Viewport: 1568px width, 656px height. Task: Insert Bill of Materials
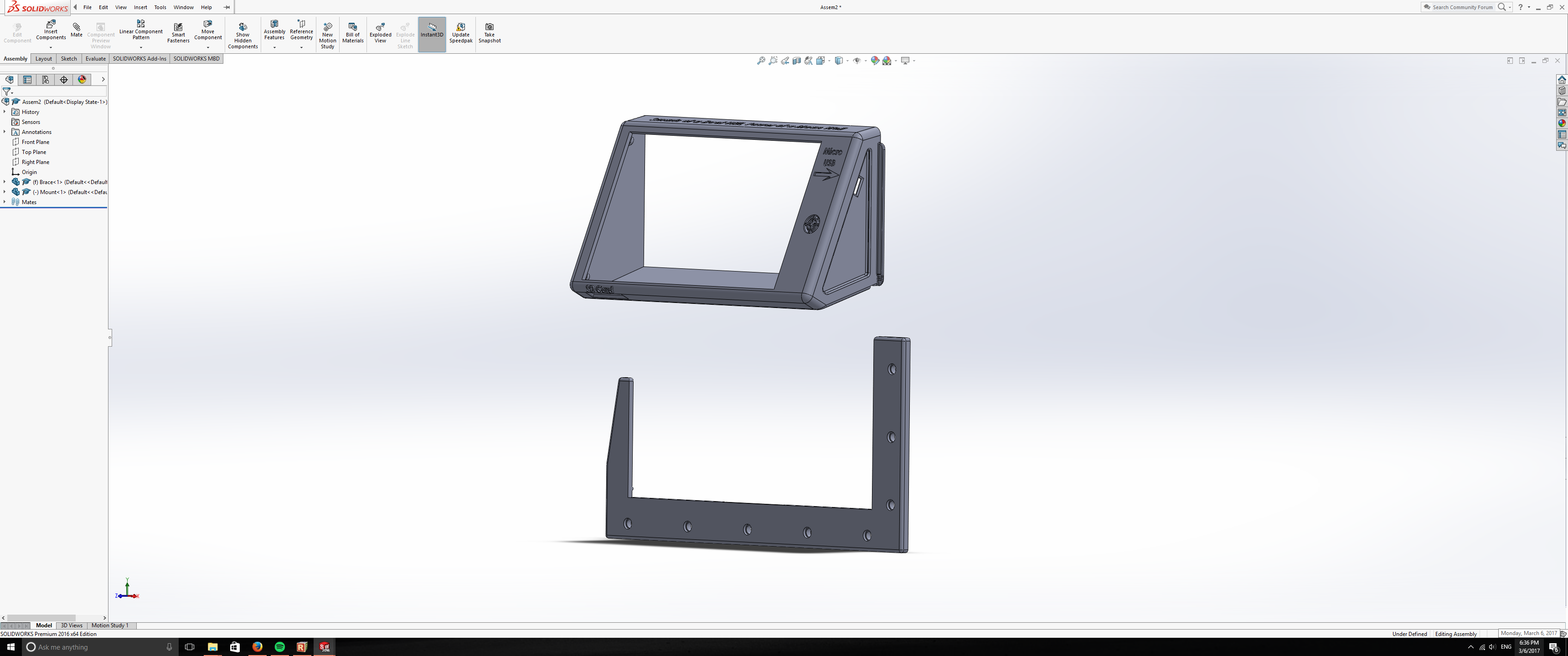(x=352, y=33)
